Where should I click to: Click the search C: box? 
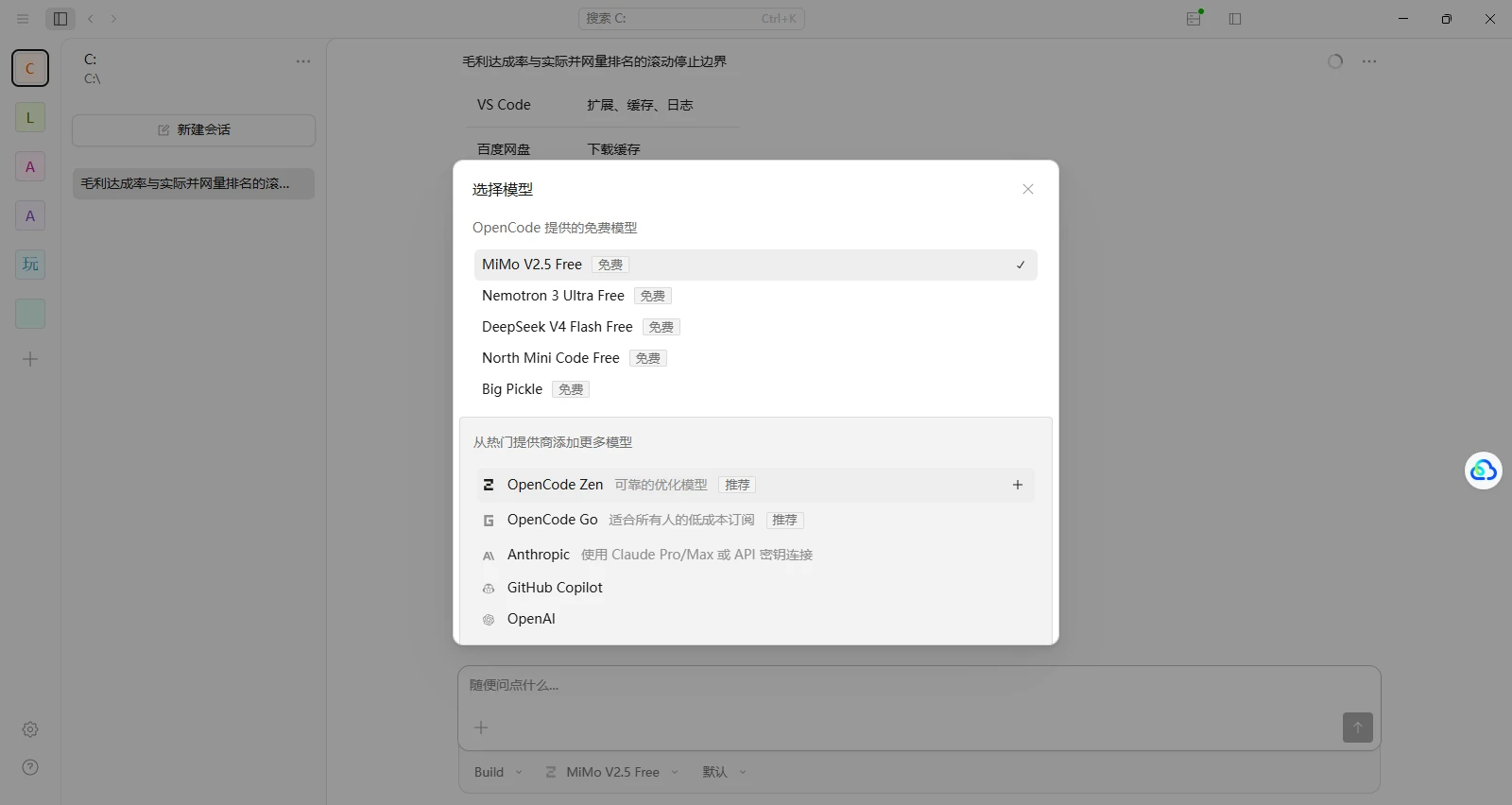(691, 18)
